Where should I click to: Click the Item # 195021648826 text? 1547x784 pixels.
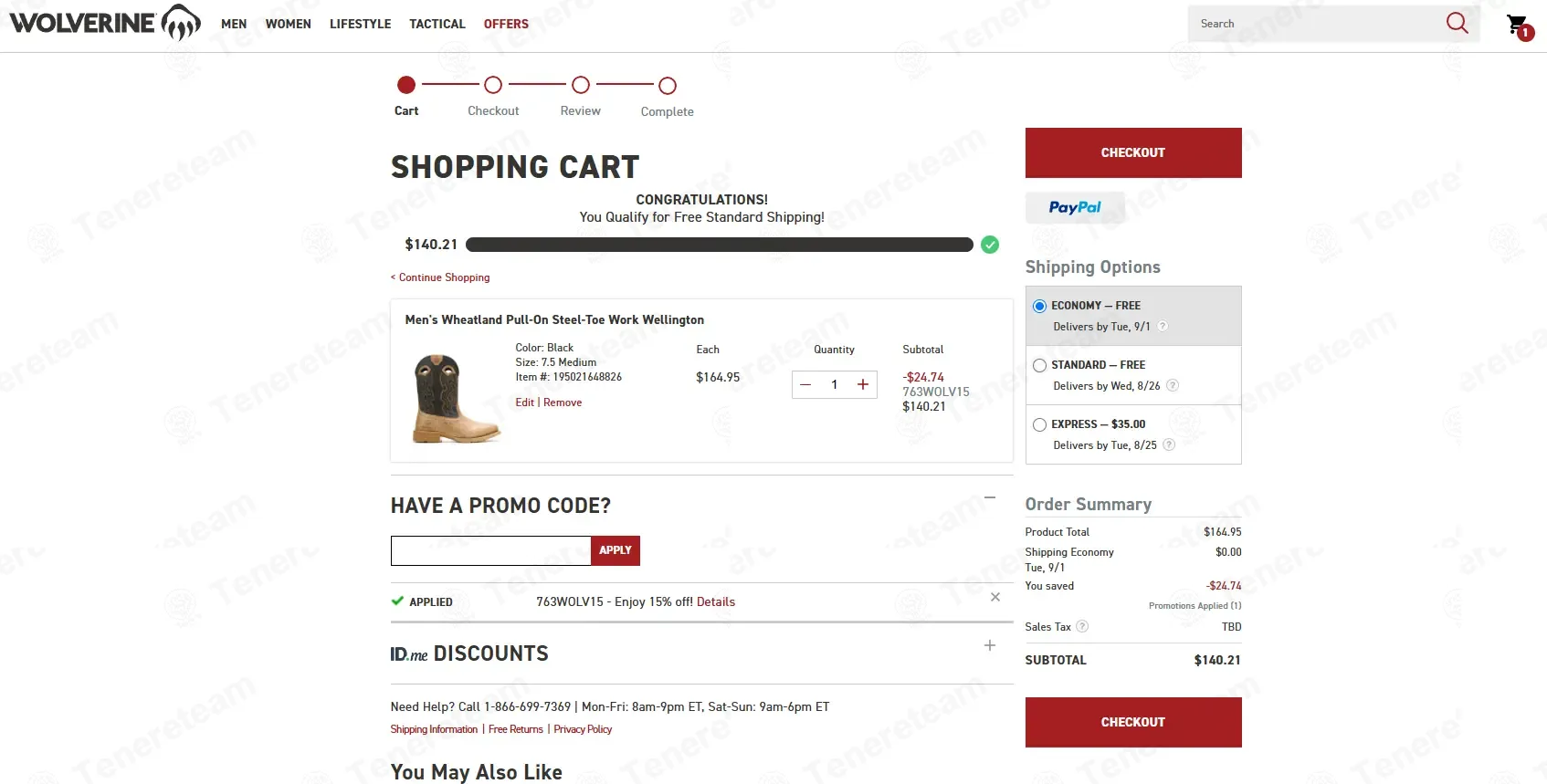click(568, 377)
